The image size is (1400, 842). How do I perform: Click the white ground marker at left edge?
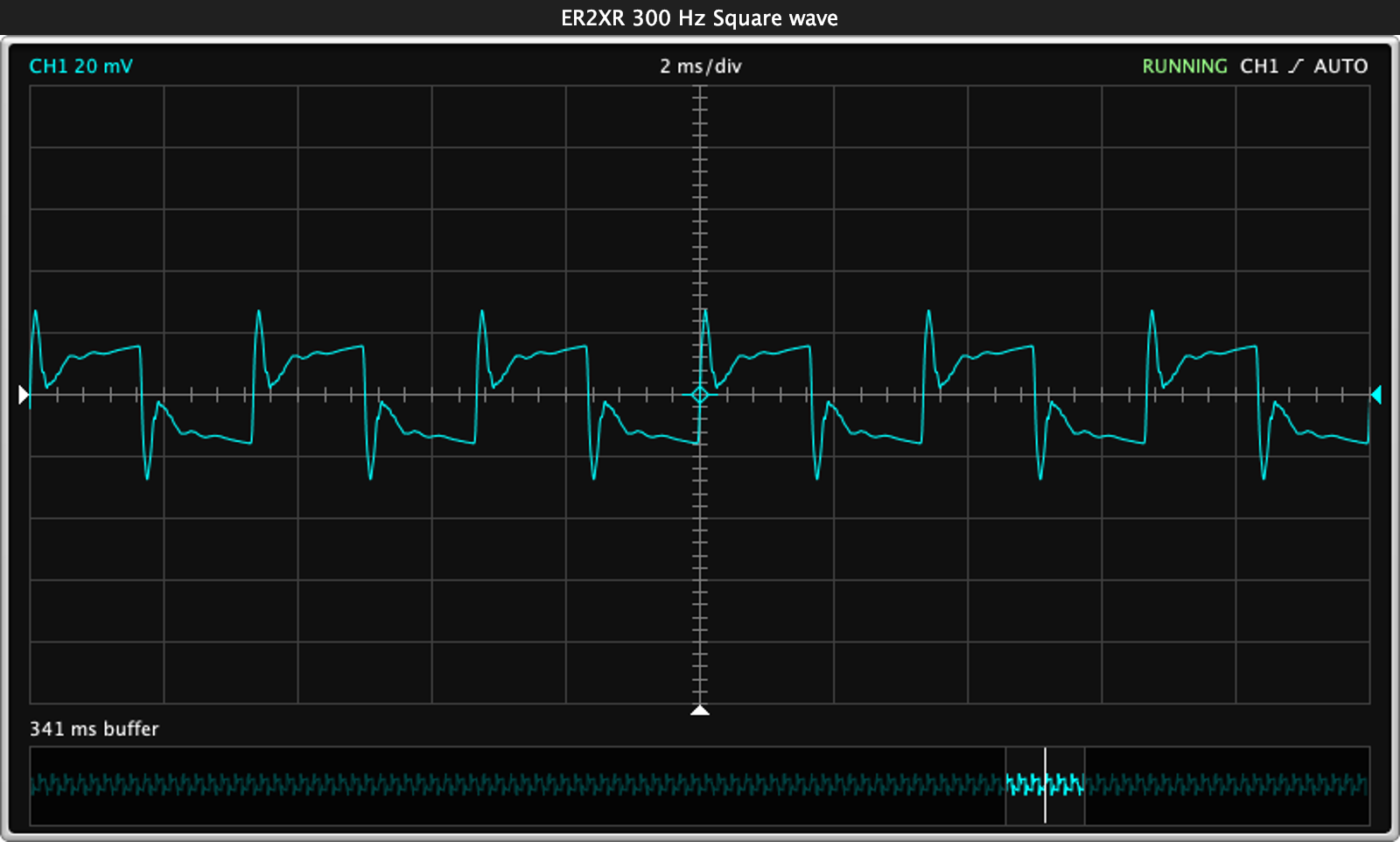point(24,396)
